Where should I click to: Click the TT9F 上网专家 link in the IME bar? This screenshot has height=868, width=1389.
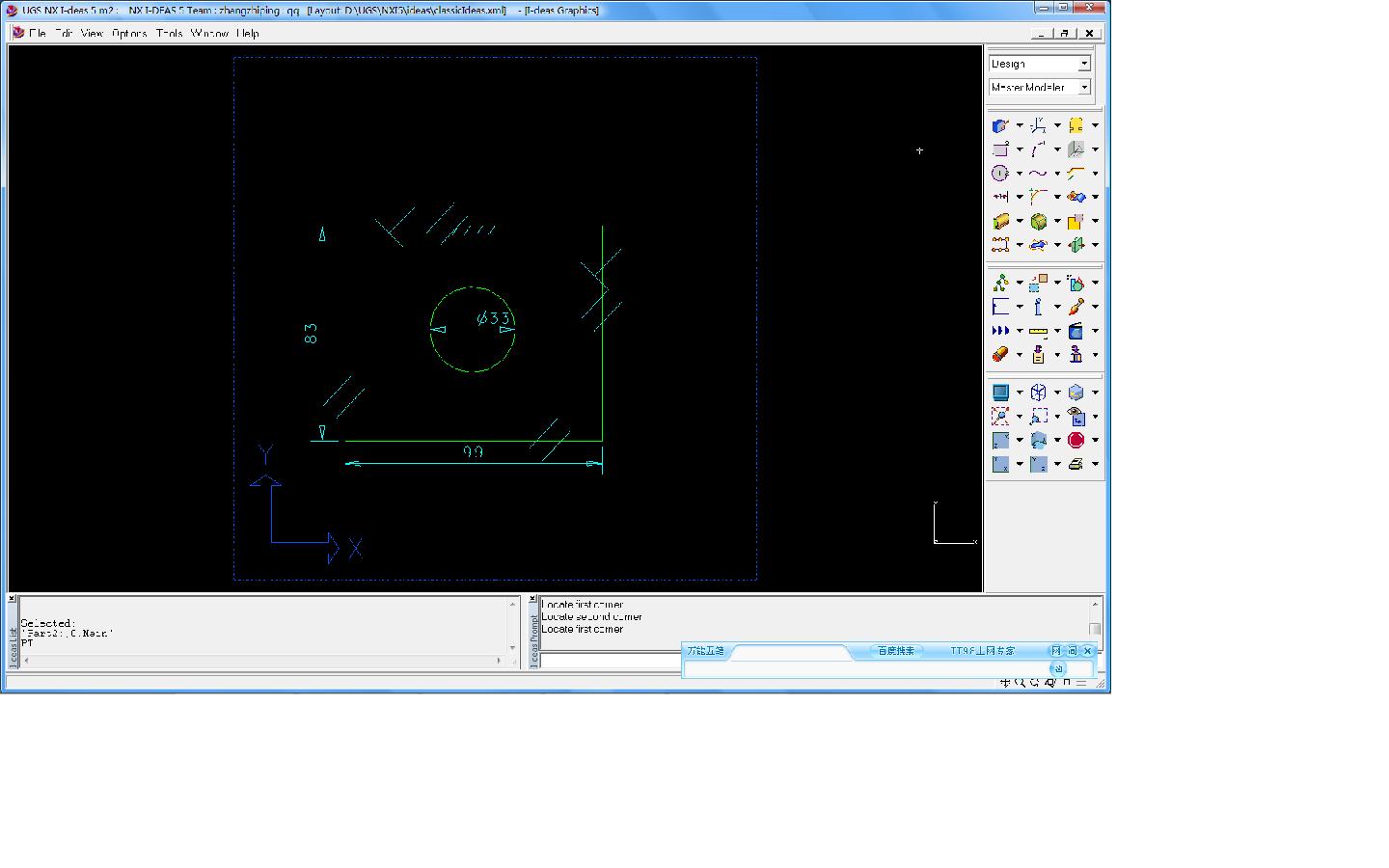tap(982, 651)
